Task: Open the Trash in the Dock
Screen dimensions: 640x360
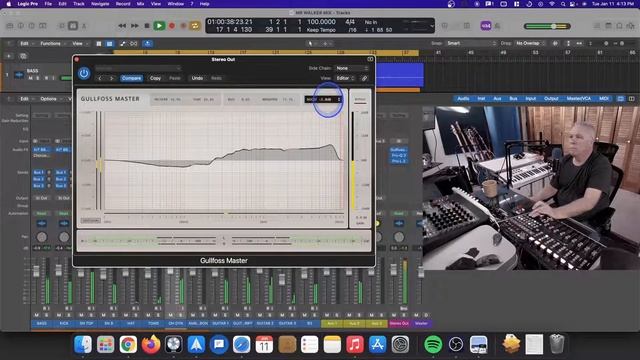Action: [557, 344]
